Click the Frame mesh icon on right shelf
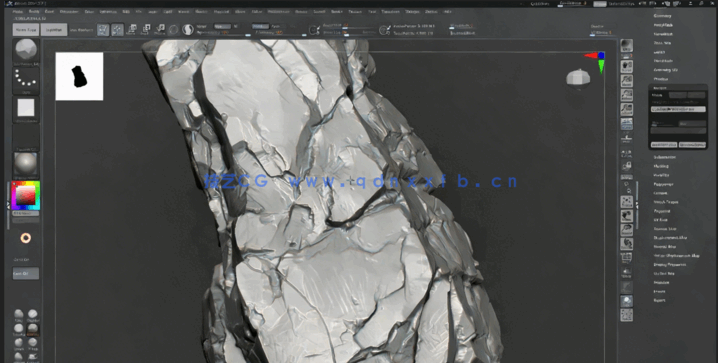 [626, 201]
